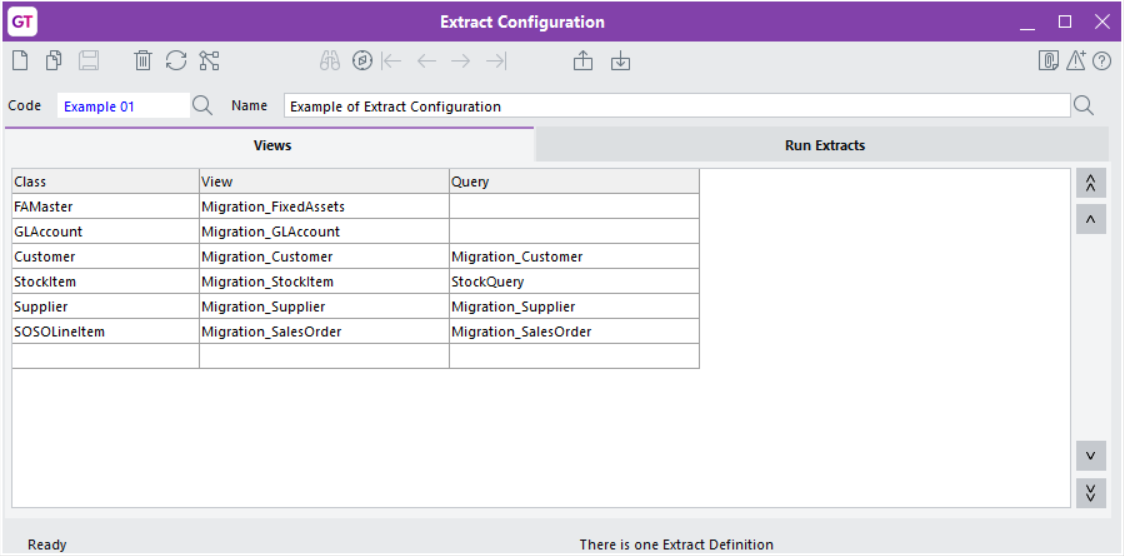
Task: Switch to the Views tab
Action: [x=272, y=145]
